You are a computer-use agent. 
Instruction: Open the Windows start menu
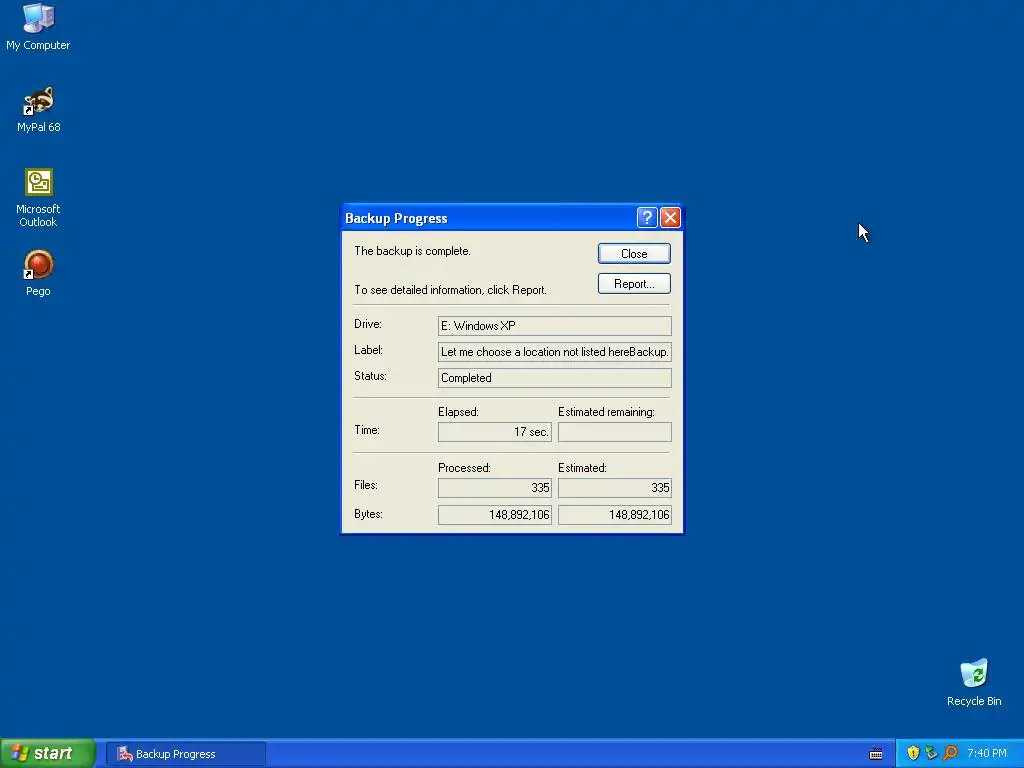tap(47, 753)
